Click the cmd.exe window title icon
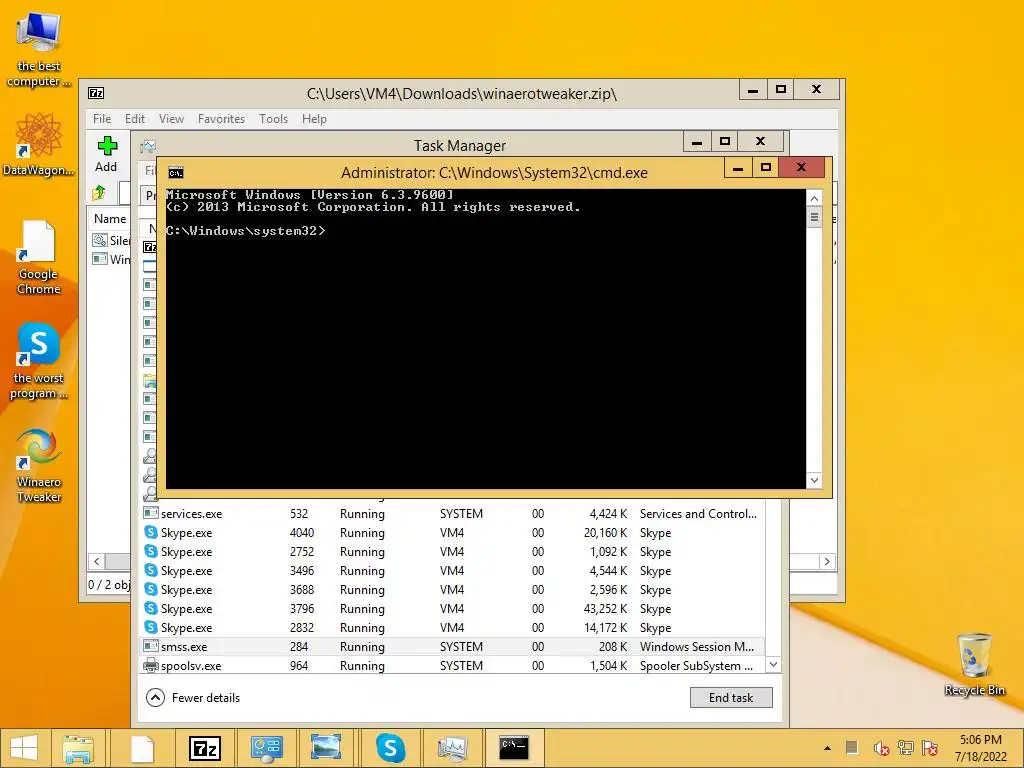Viewport: 1024px width, 768px height. point(176,173)
